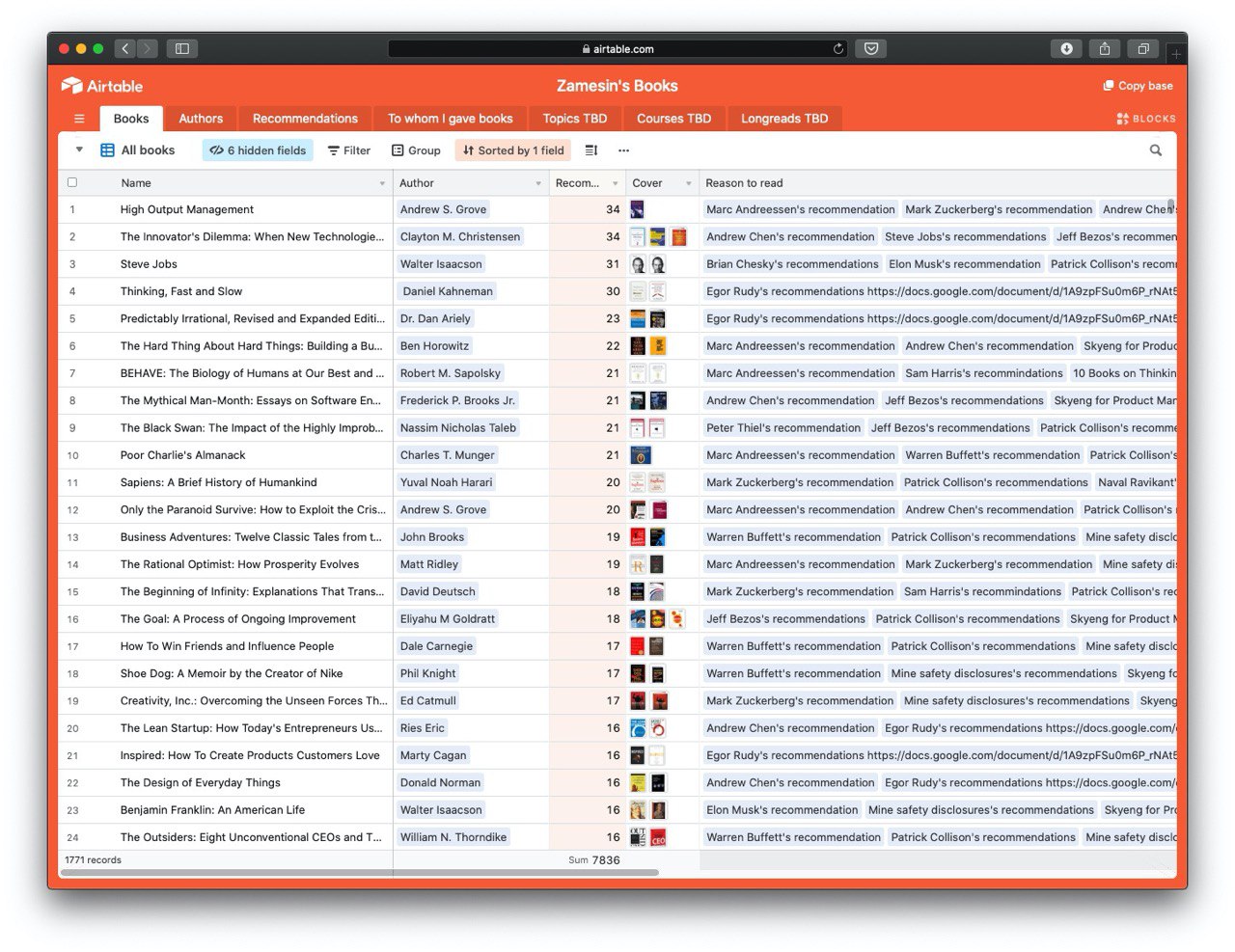
Task: Select 'Sapiens: A Brief History of Humankind' cell
Action: pyautogui.click(x=226, y=482)
